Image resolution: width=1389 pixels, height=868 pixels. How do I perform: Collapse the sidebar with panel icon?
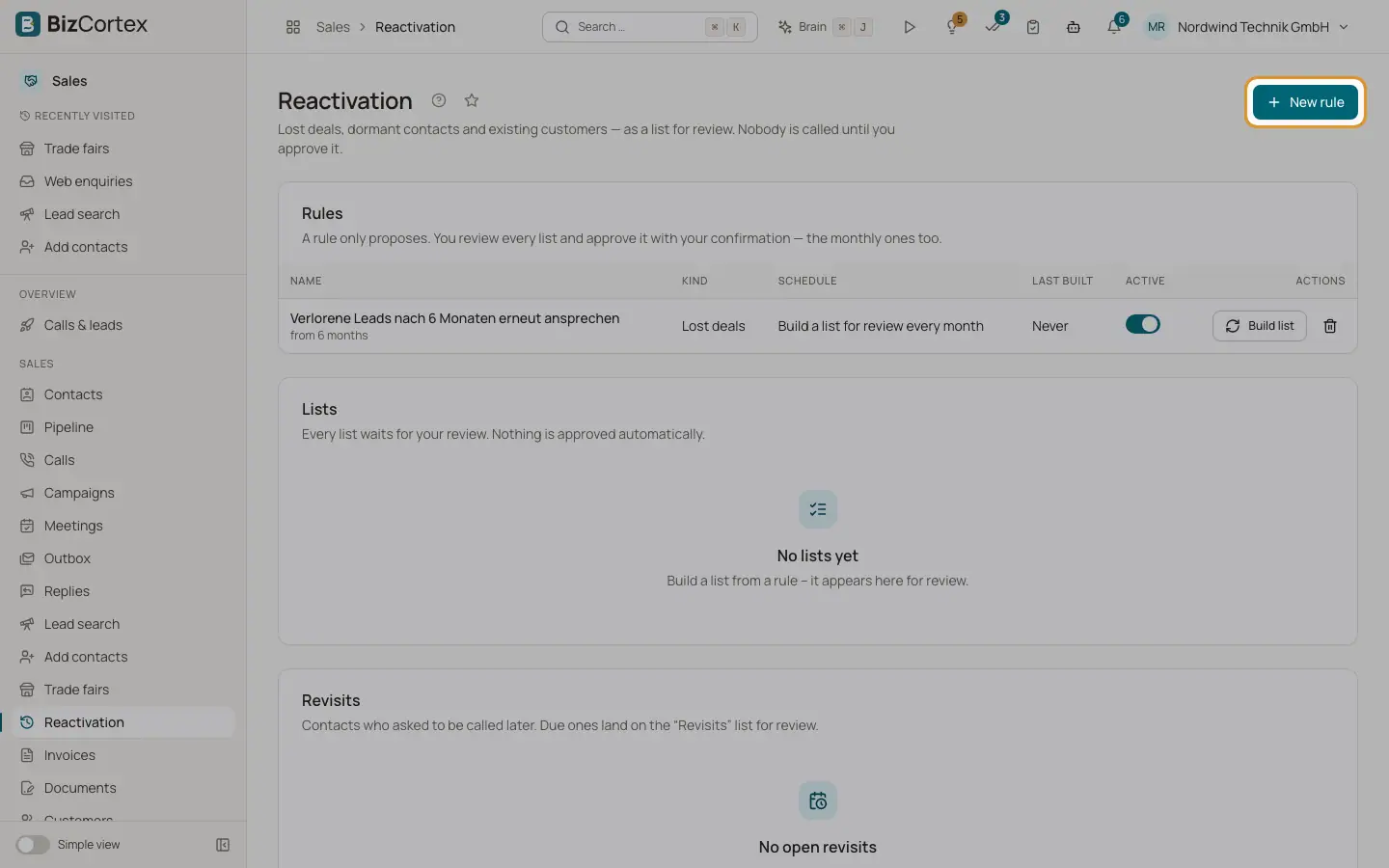tap(223, 845)
